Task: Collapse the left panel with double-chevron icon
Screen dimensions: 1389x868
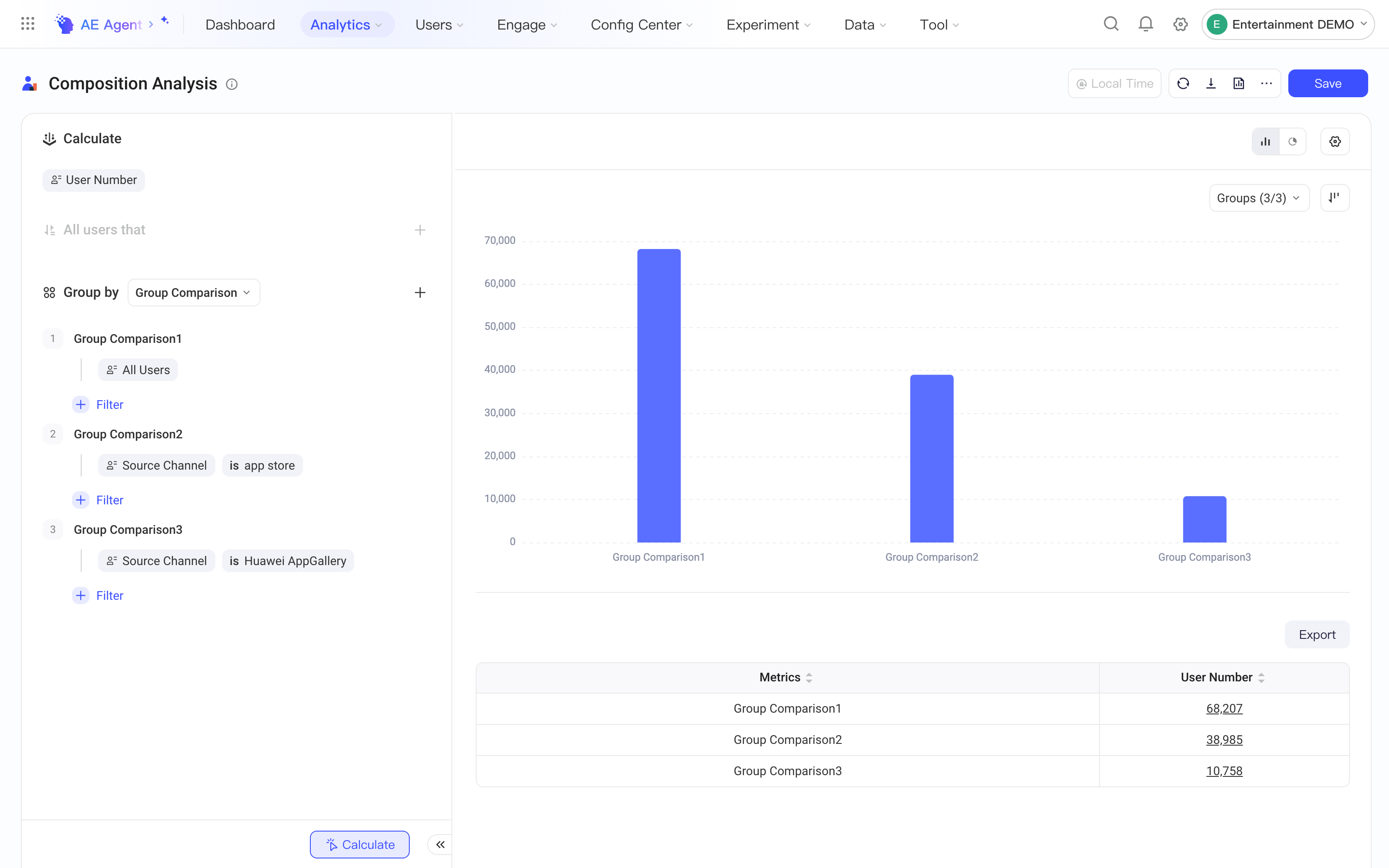Action: [440, 845]
